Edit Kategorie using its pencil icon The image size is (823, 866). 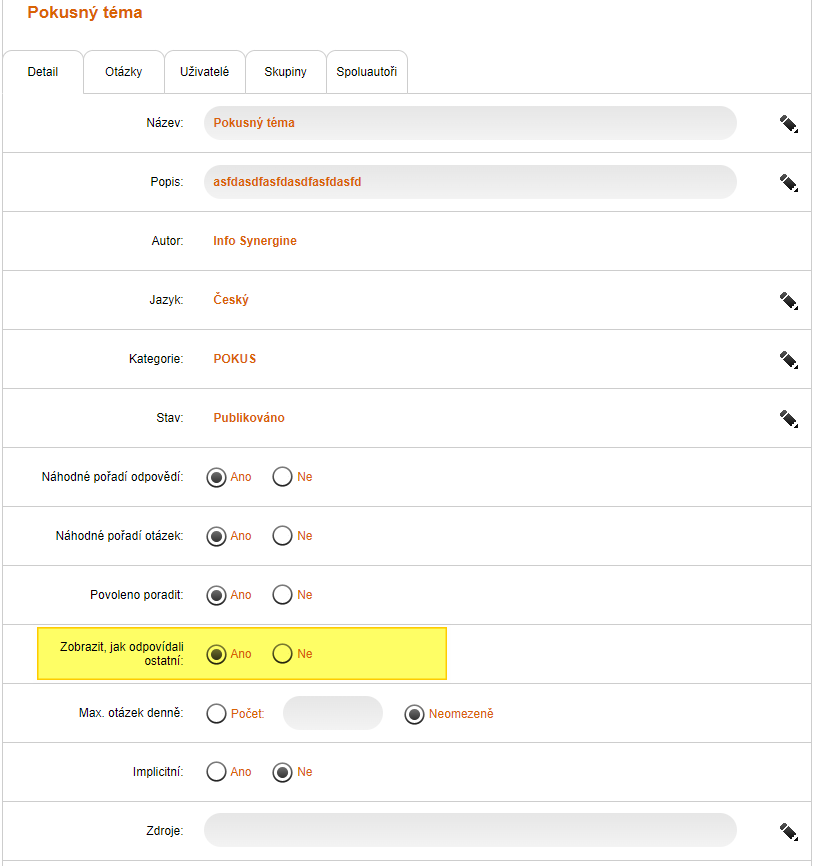[789, 359]
